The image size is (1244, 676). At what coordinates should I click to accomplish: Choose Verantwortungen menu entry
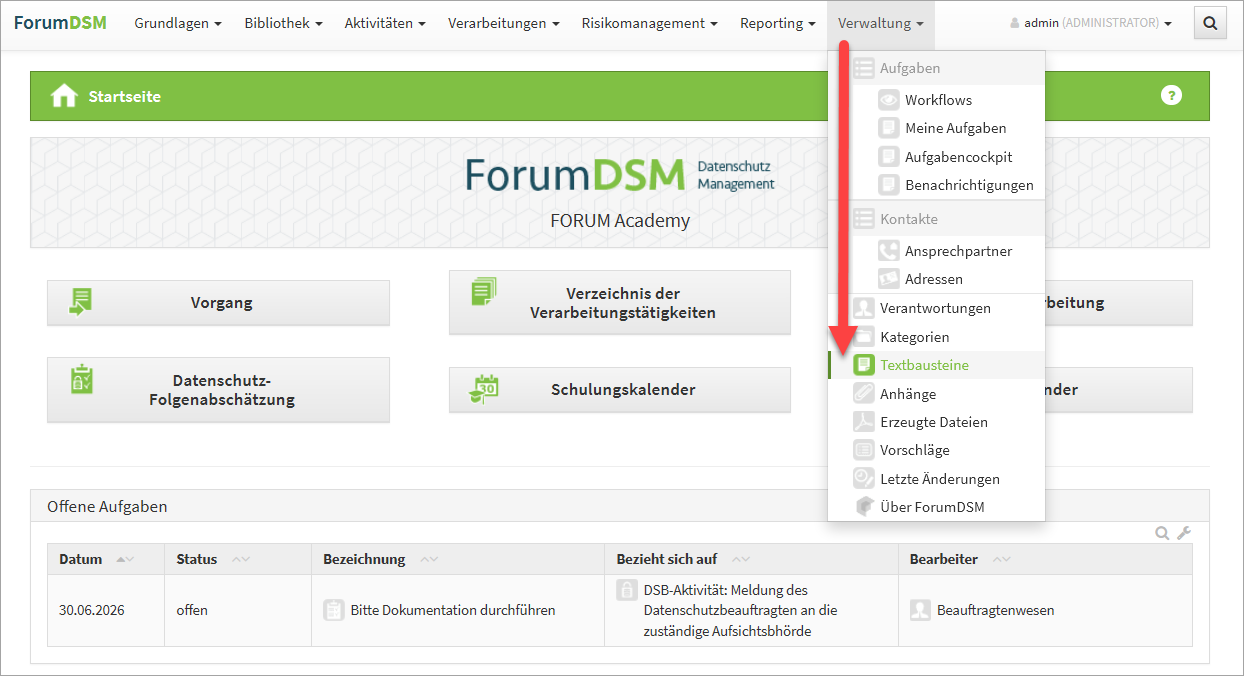coord(937,308)
